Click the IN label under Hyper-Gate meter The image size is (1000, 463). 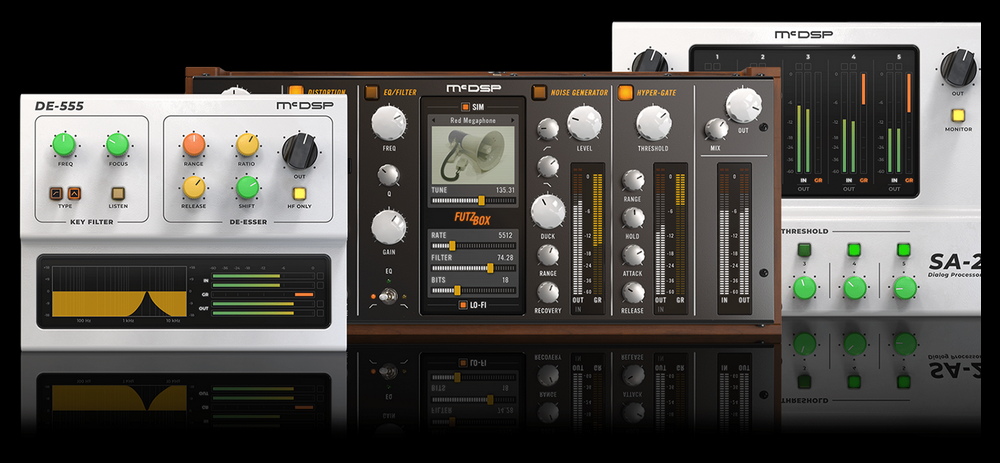point(661,309)
